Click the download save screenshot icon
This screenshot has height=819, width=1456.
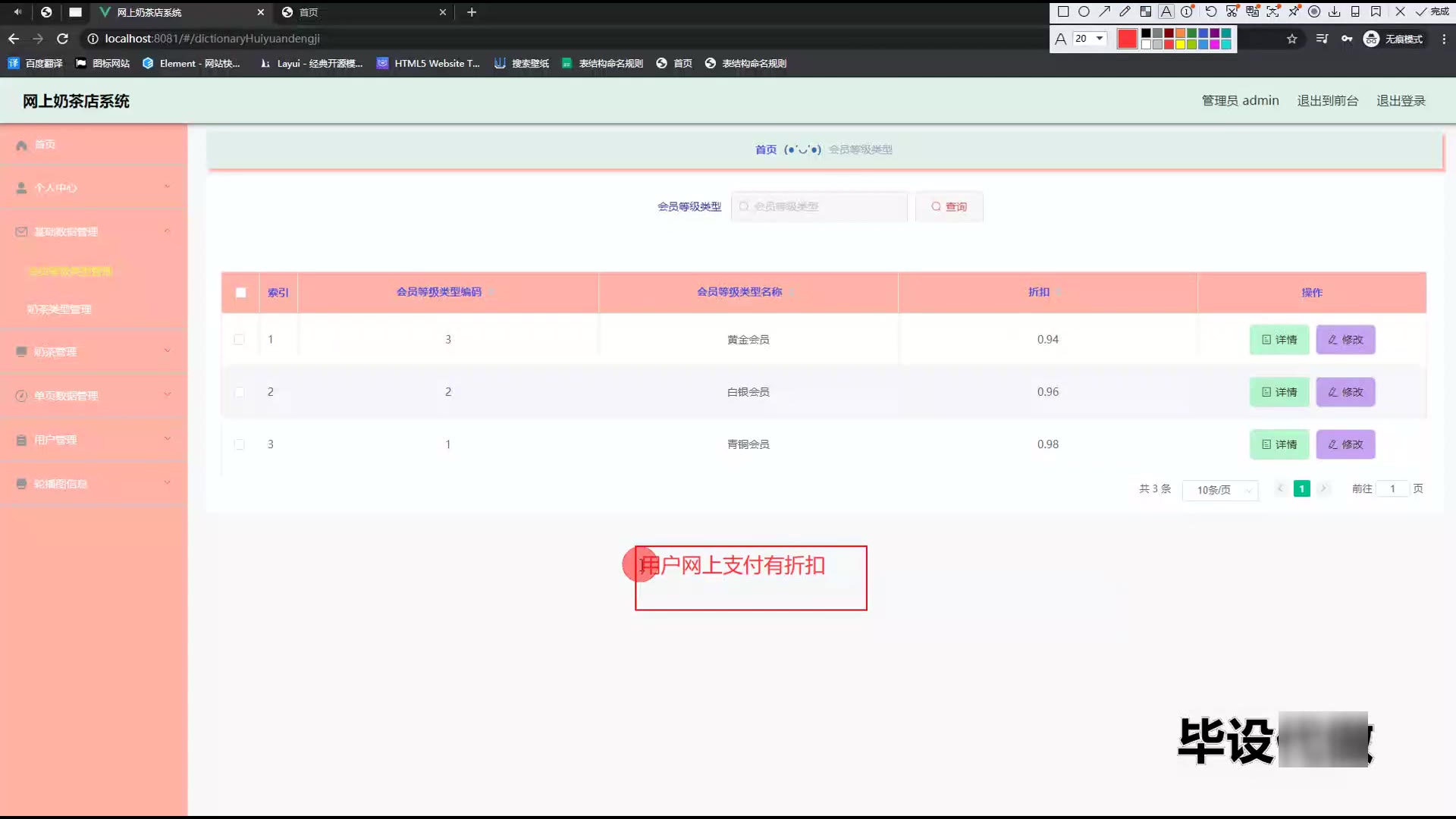[x=1335, y=11]
